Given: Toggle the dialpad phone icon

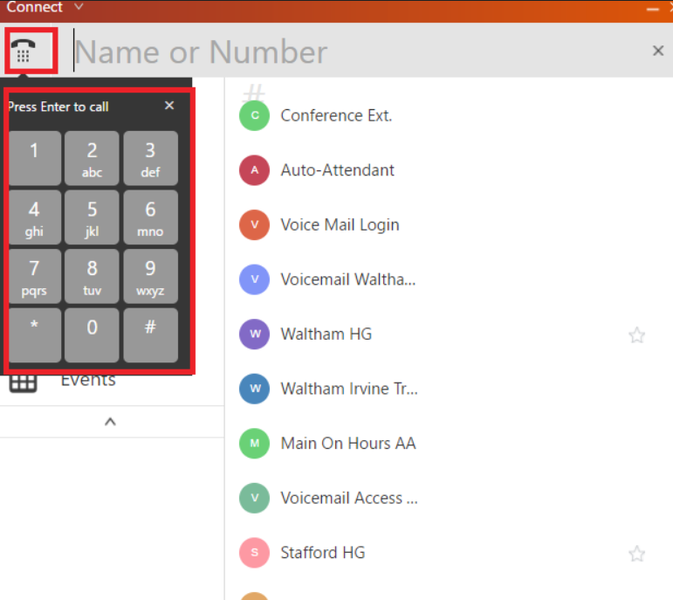Looking at the screenshot, I should point(23,51).
